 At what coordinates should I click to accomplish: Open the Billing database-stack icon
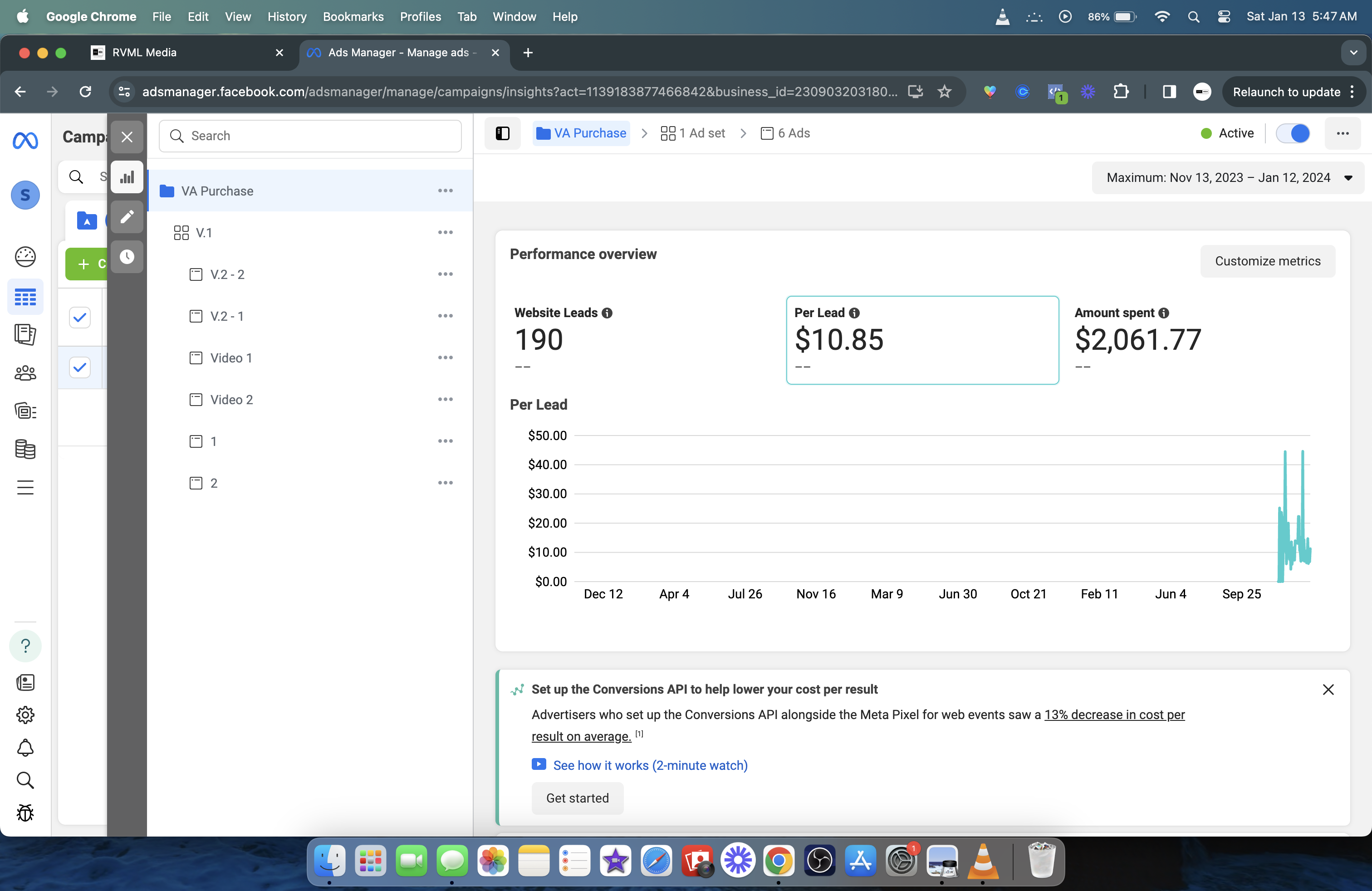pos(25,449)
